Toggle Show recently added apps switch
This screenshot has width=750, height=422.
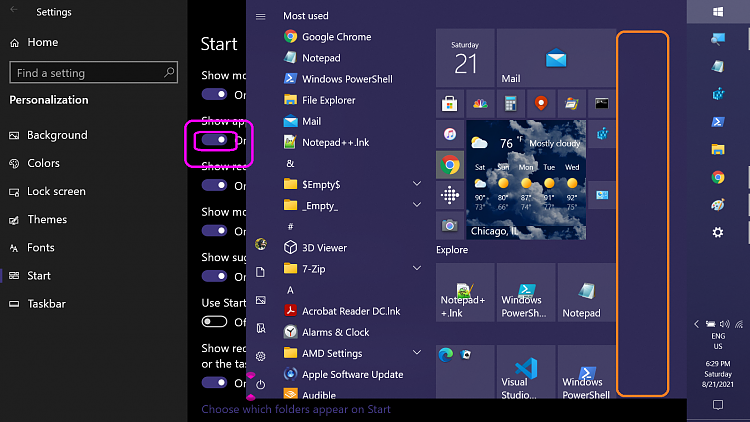click(x=214, y=185)
